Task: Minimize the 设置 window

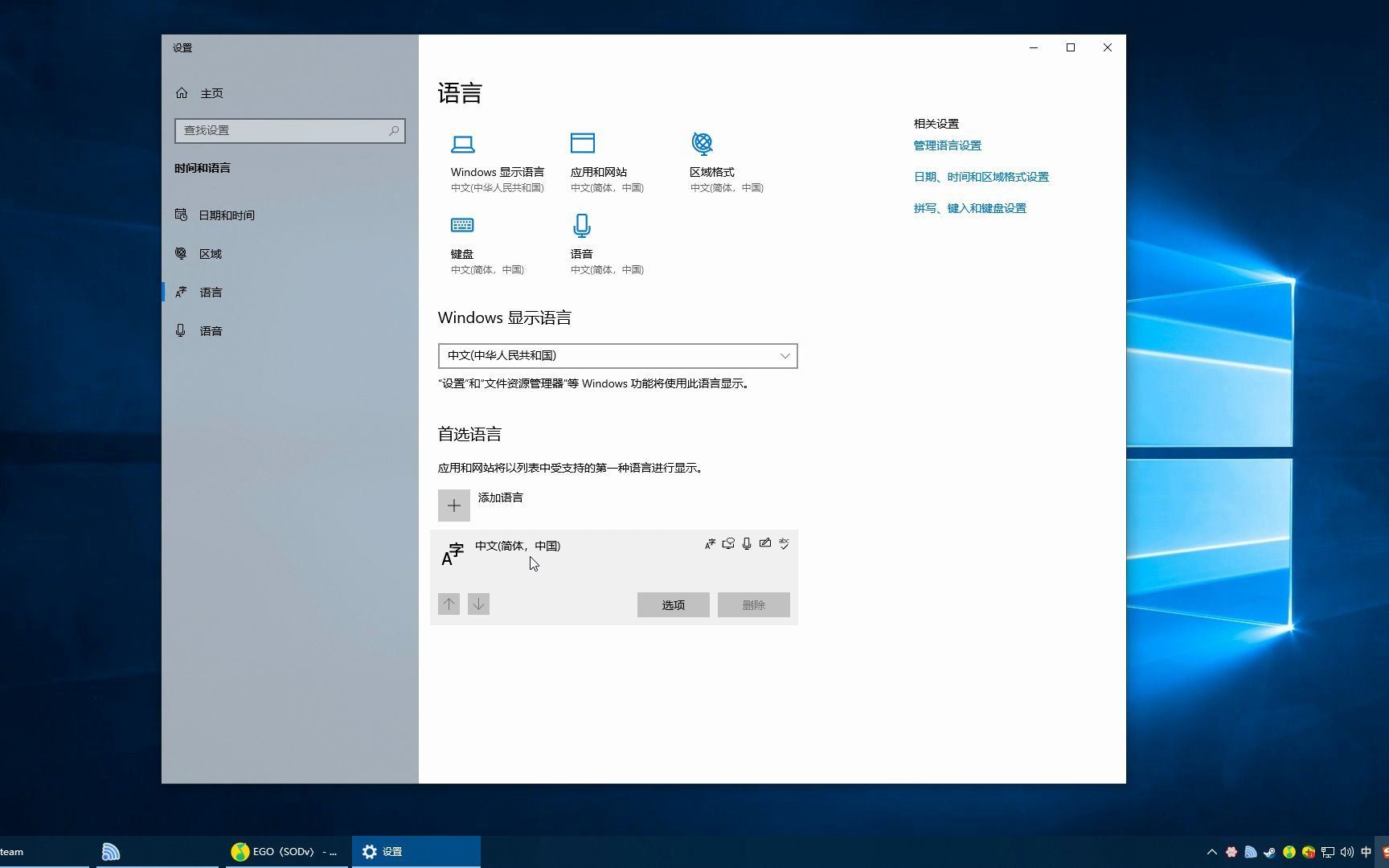Action: pos(1034,47)
